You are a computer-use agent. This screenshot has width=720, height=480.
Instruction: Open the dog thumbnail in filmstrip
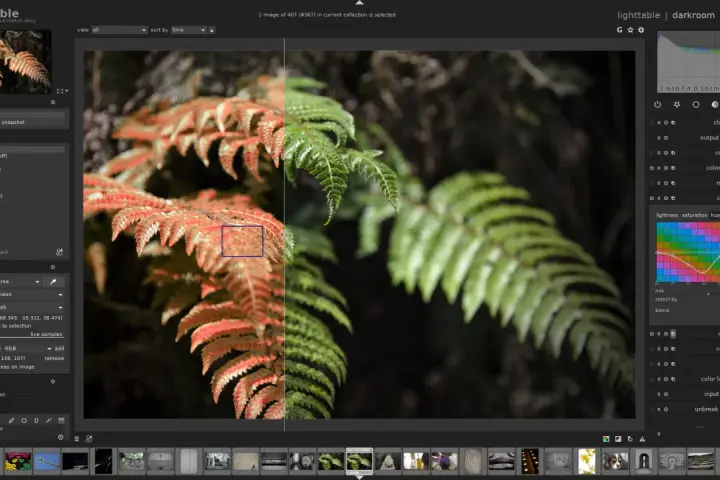coord(615,462)
